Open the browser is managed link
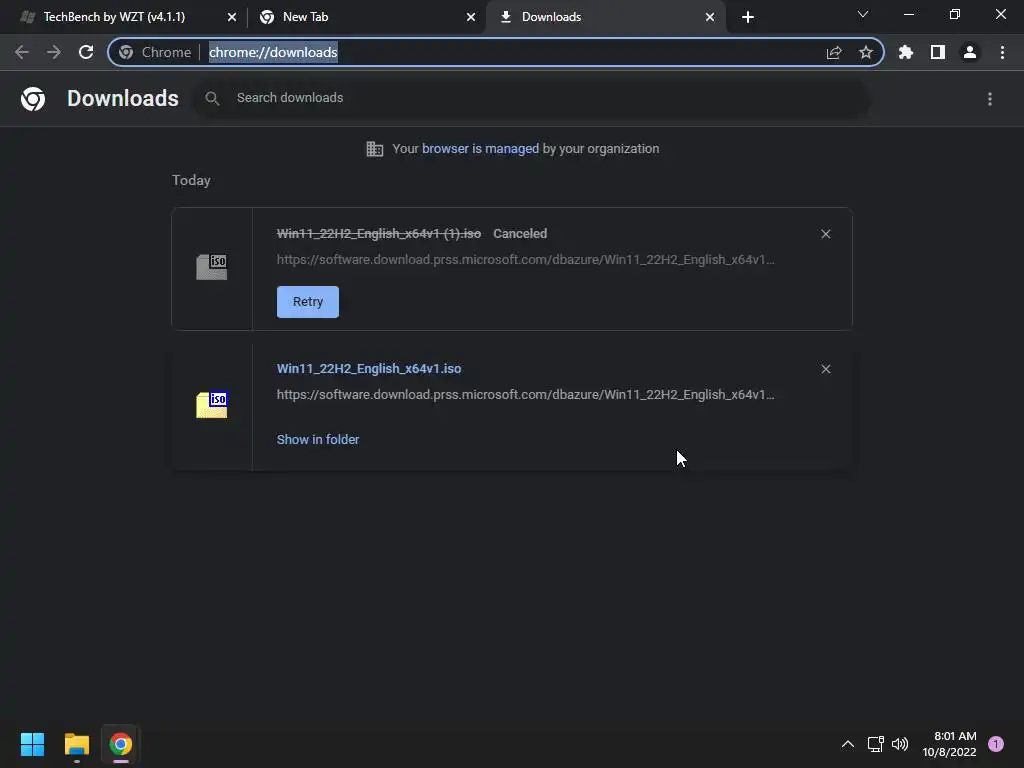 [x=481, y=149]
